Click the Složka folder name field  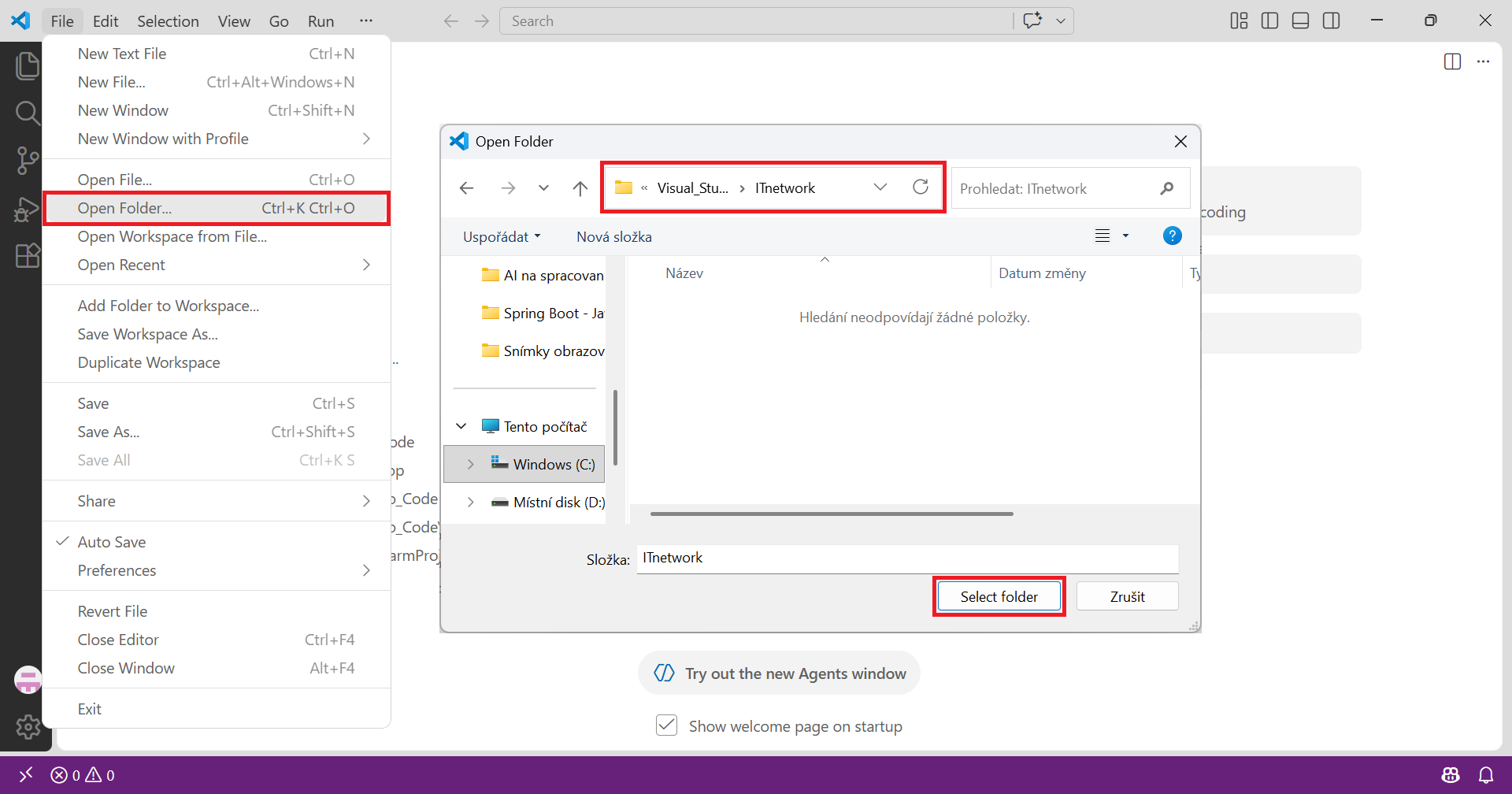click(907, 558)
